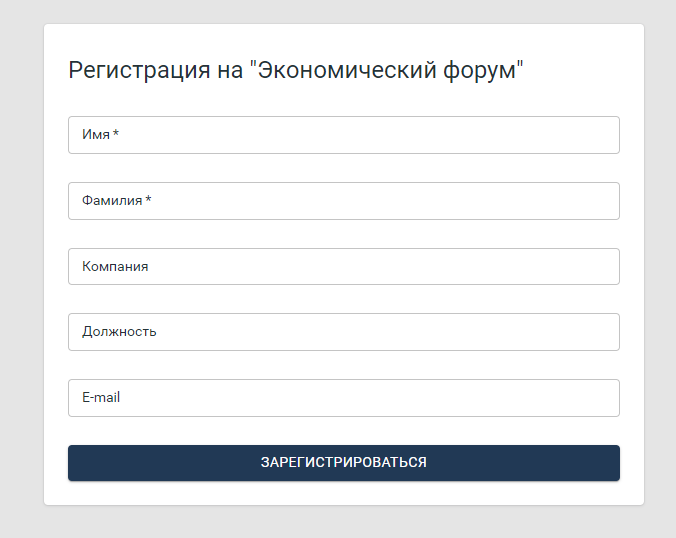Click the "Должность" placeholder text
Viewport: 676px width, 538px height.
click(119, 332)
